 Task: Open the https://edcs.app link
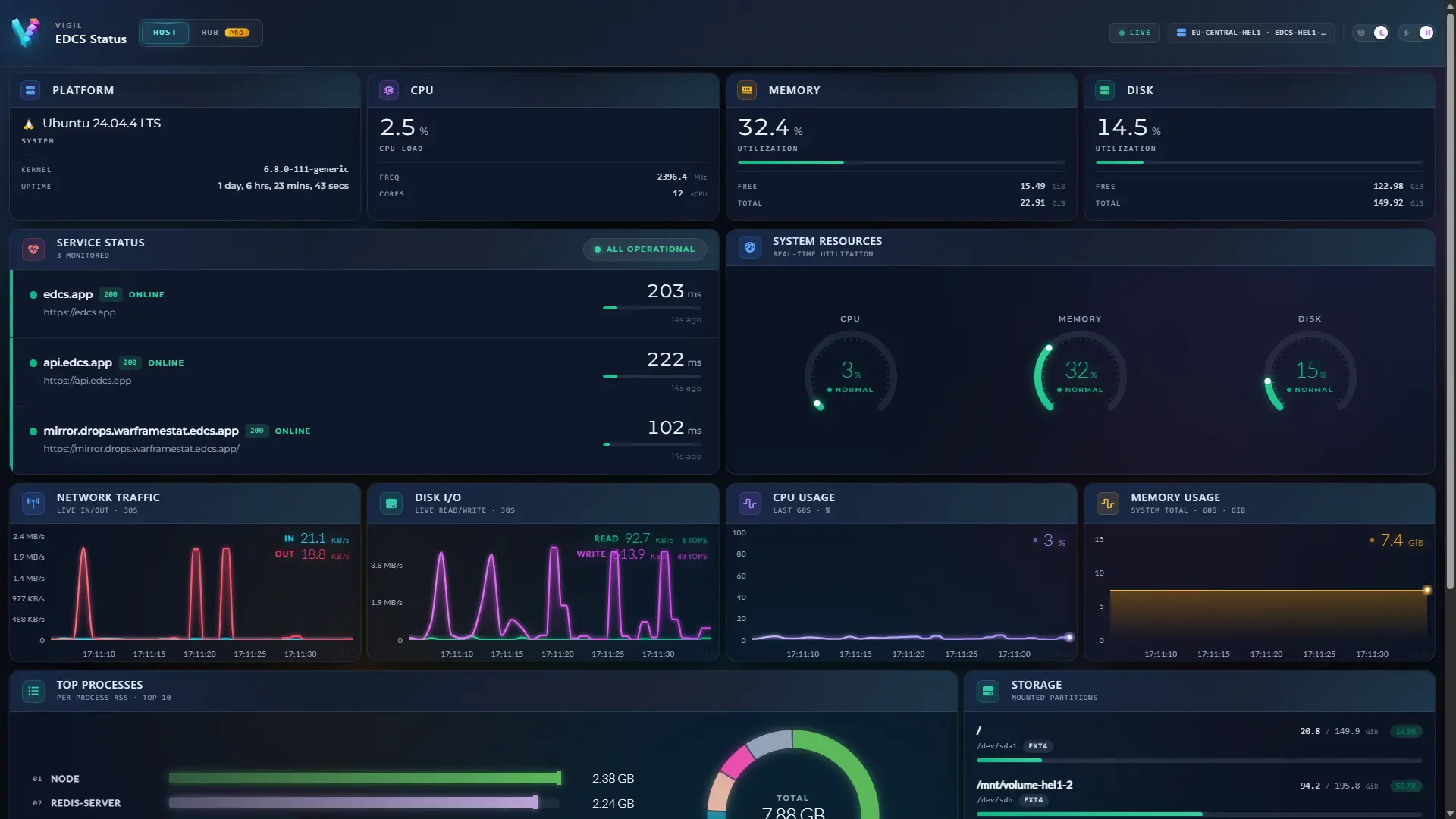click(x=80, y=312)
